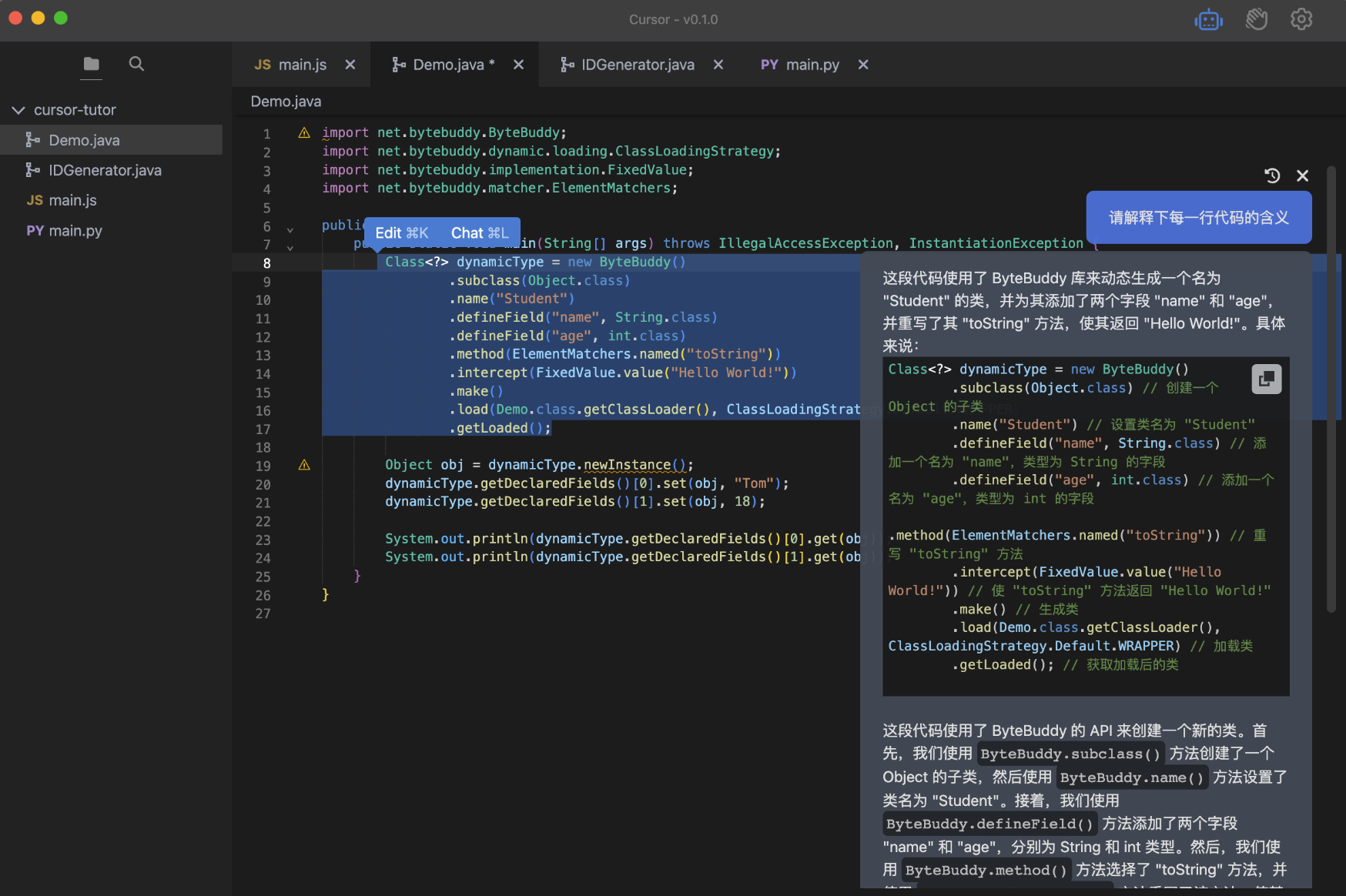Click the warning icon on line 1
The width and height of the screenshot is (1346, 896).
pyautogui.click(x=304, y=133)
